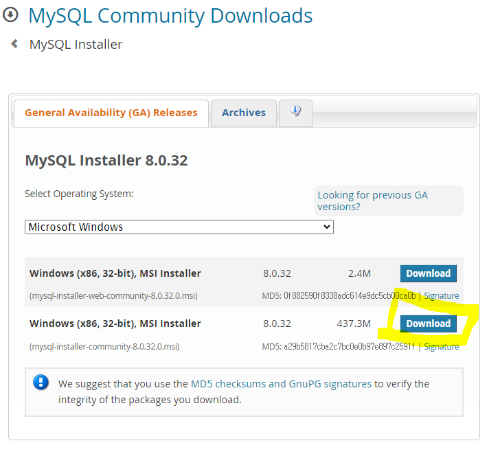Click MD5 hash of 437.3M installer
This screenshot has width=500, height=460.
pos(349,347)
